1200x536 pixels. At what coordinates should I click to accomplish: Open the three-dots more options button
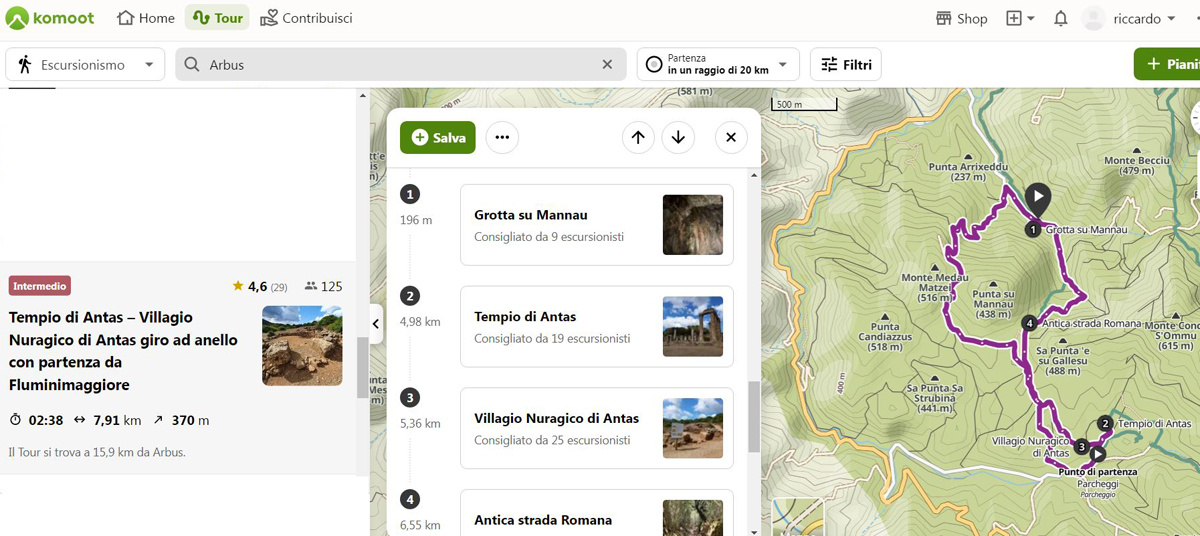pos(502,137)
